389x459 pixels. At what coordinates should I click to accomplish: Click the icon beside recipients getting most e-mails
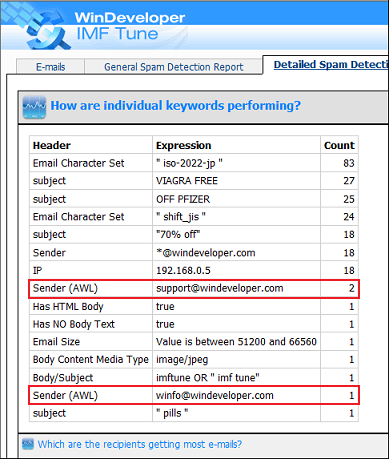(x=28, y=444)
